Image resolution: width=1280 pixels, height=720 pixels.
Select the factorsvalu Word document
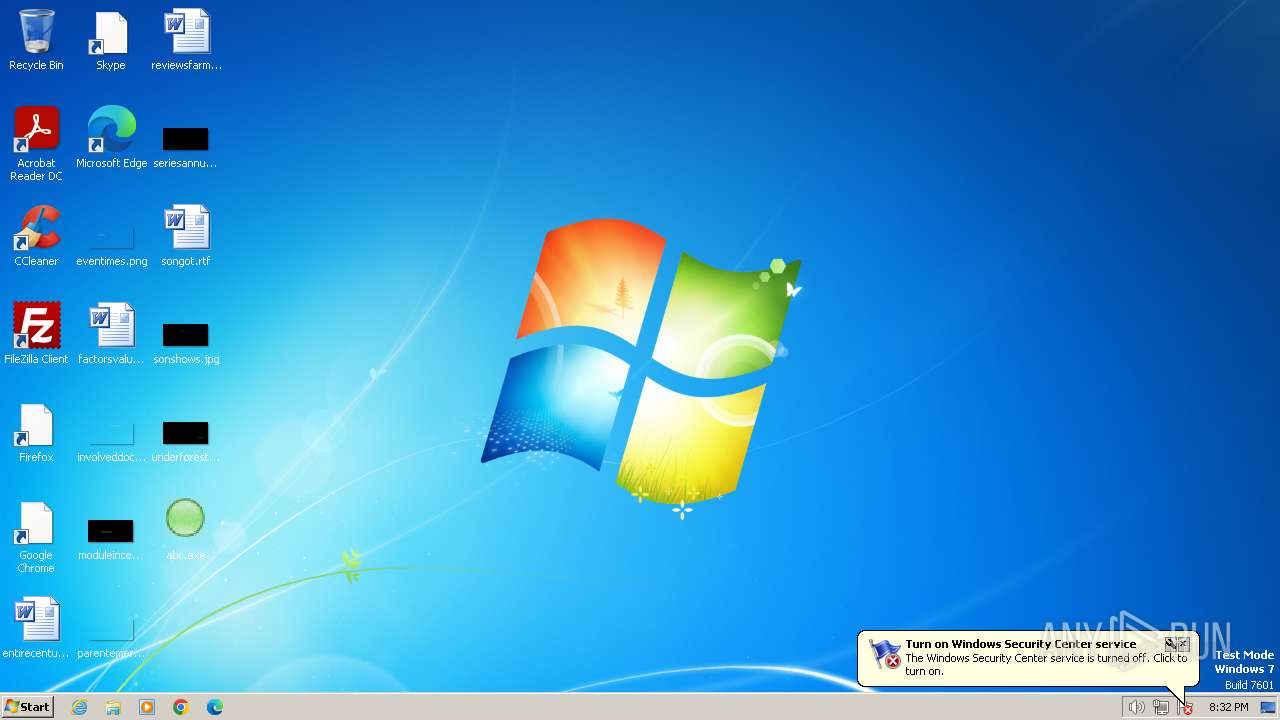click(x=111, y=334)
